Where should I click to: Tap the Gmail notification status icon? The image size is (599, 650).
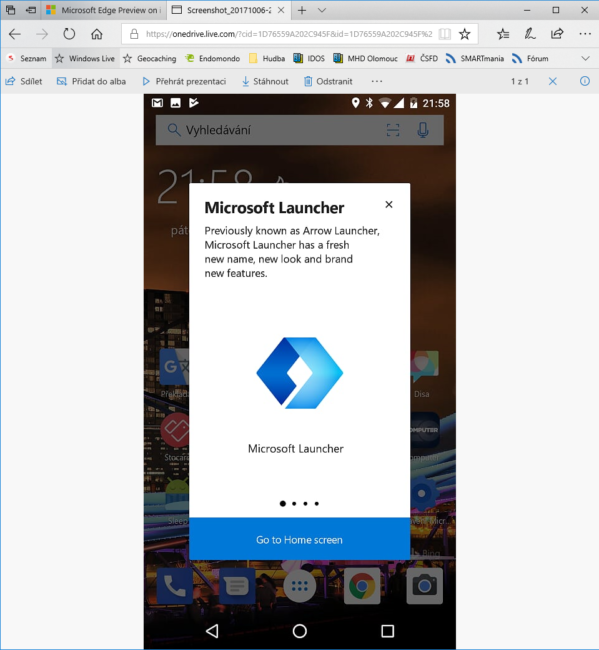pos(157,103)
